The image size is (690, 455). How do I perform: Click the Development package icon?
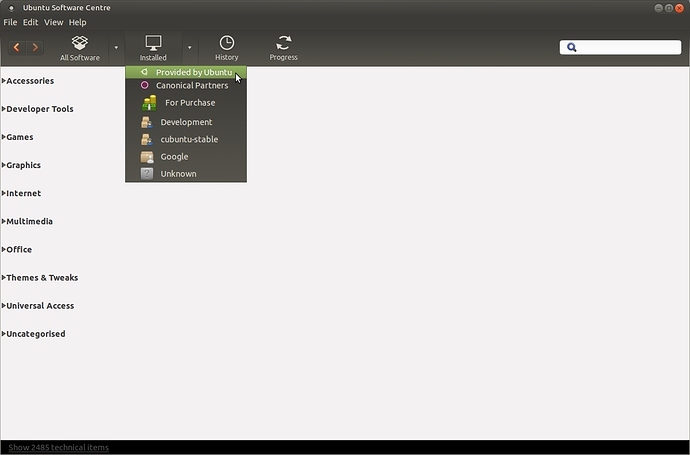147,122
